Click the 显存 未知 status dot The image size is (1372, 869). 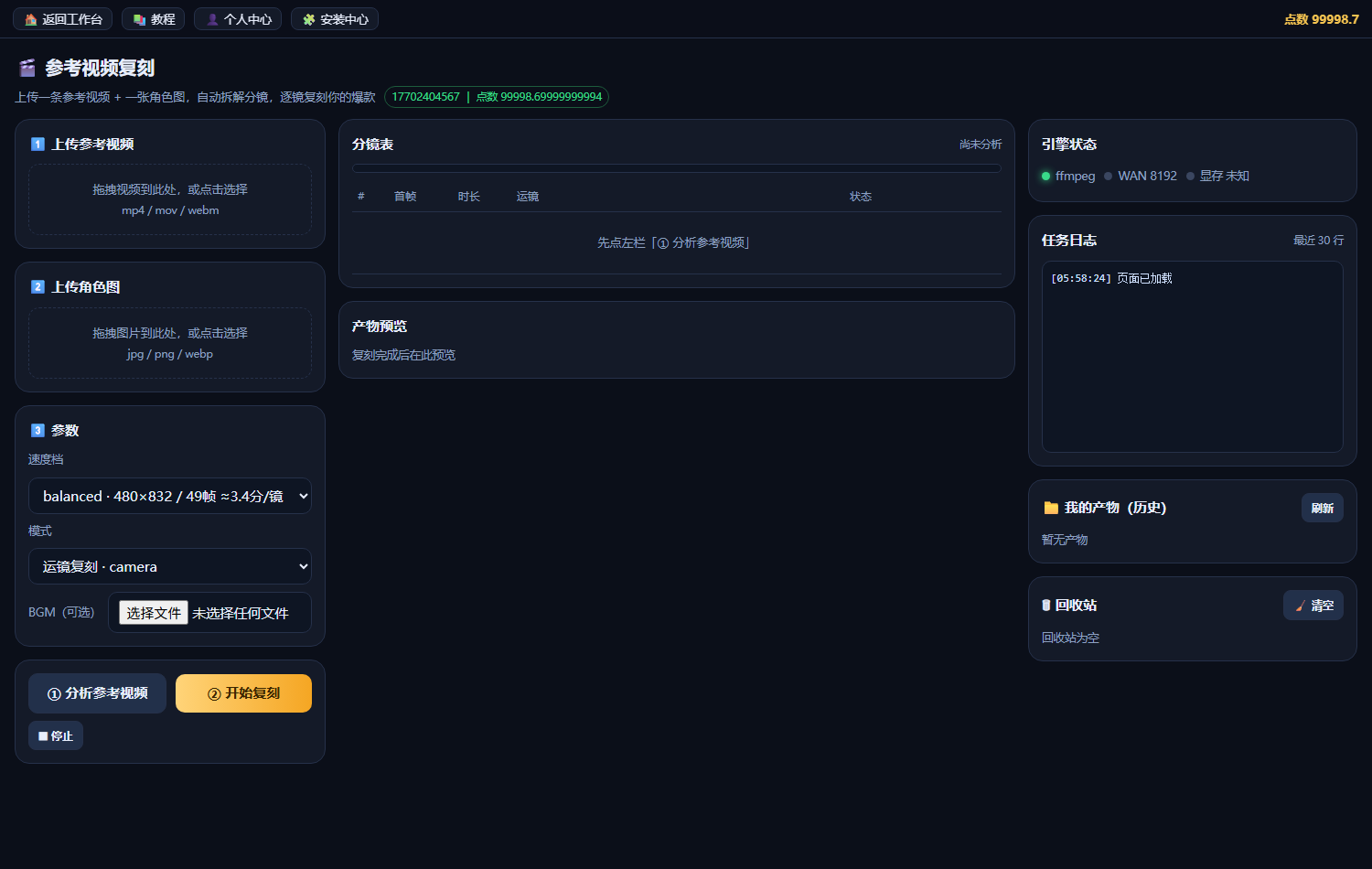(1190, 177)
